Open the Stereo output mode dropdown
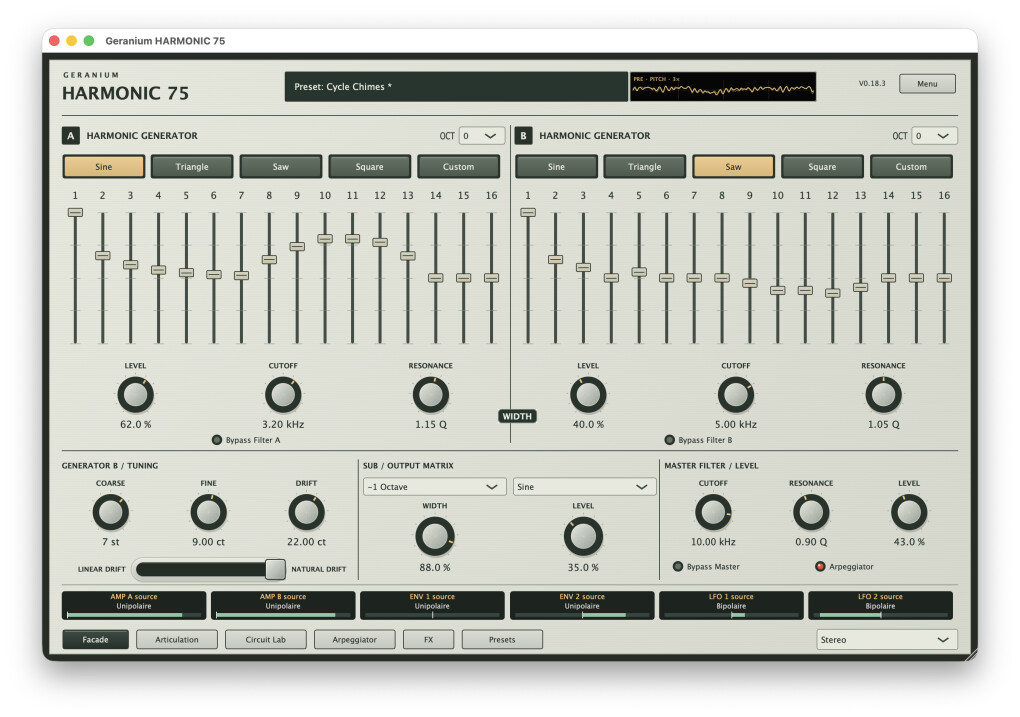1020x717 pixels. 887,640
